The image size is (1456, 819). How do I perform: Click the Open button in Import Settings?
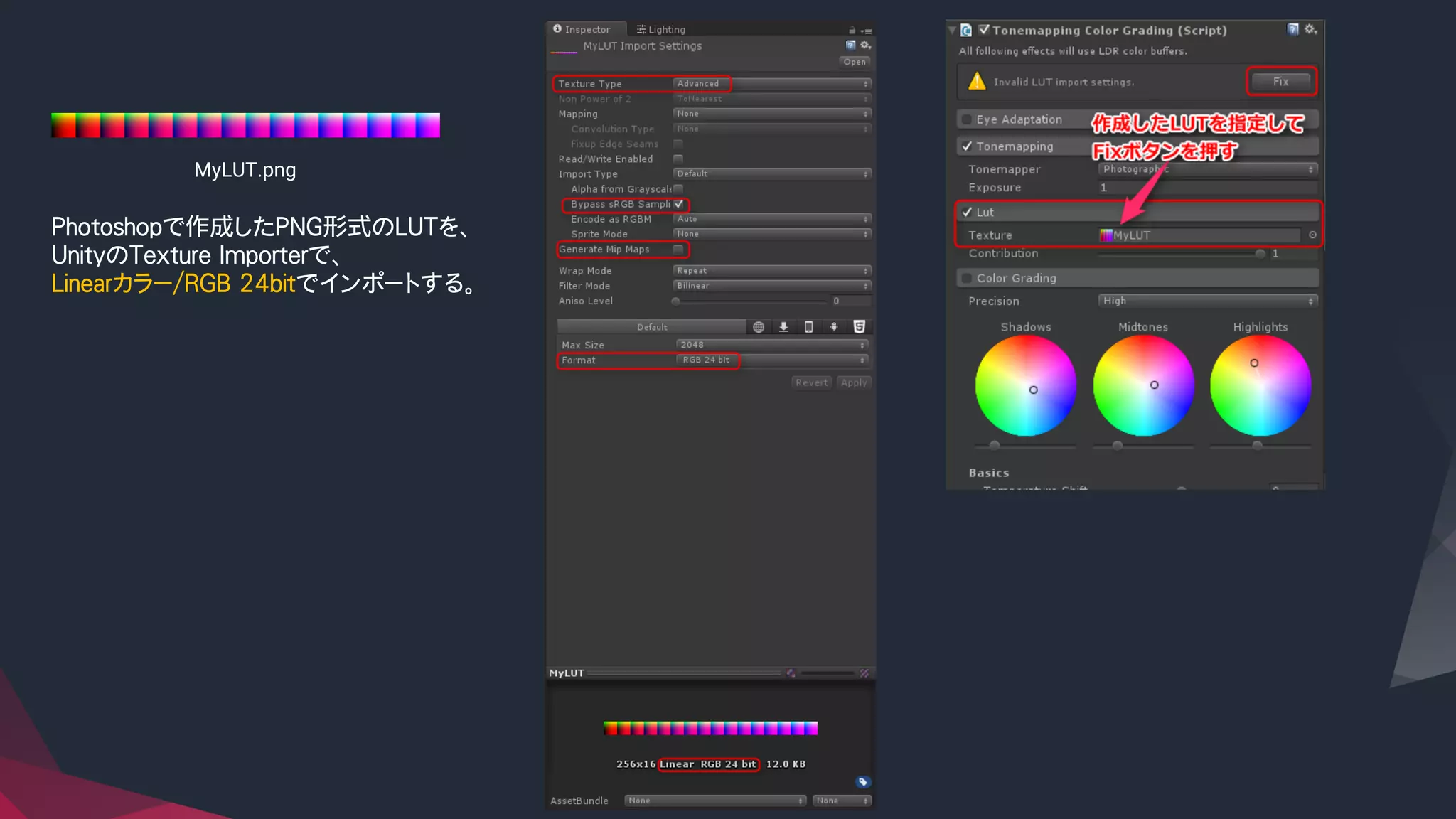(855, 62)
